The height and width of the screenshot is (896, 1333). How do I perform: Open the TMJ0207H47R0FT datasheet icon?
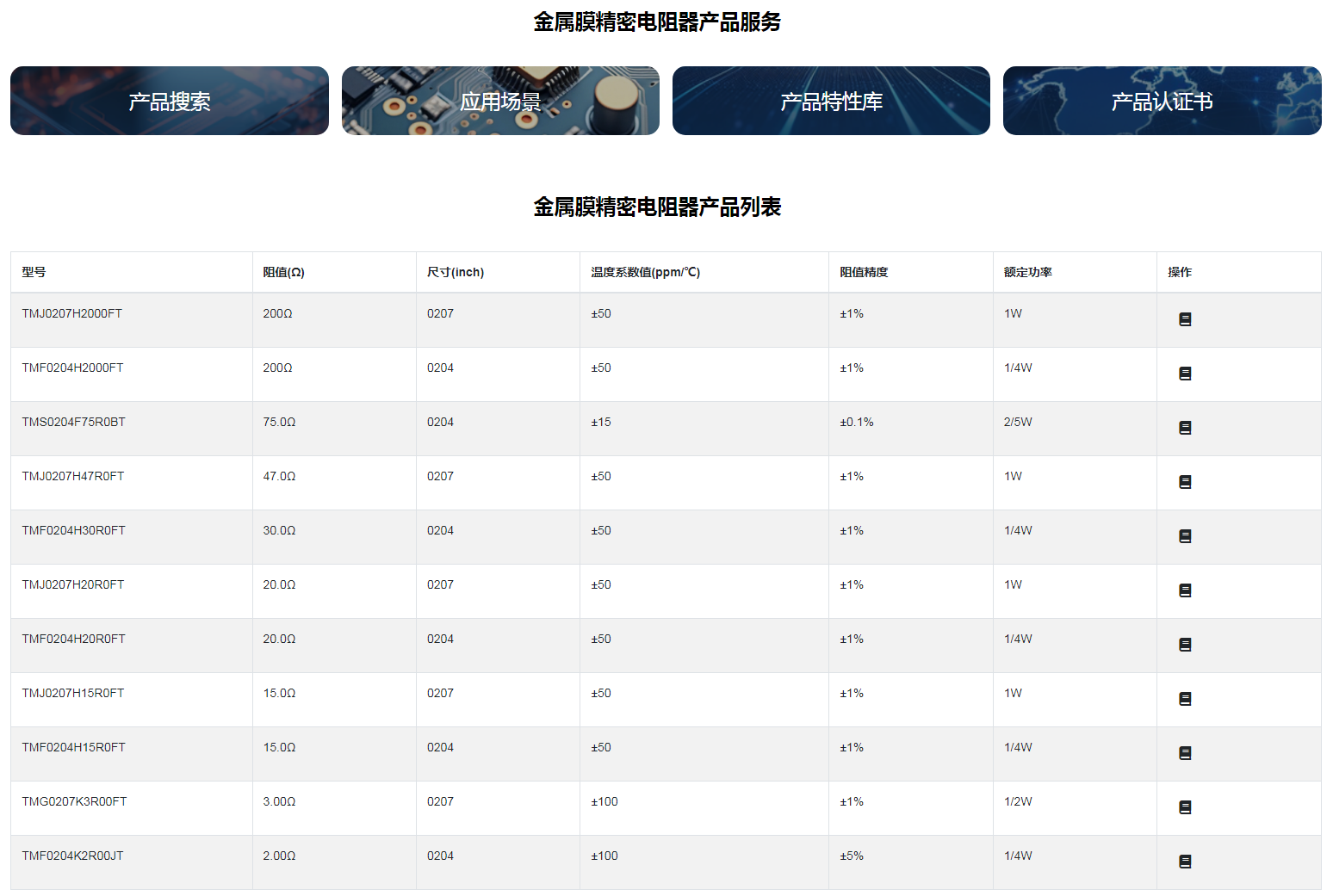[x=1185, y=482]
